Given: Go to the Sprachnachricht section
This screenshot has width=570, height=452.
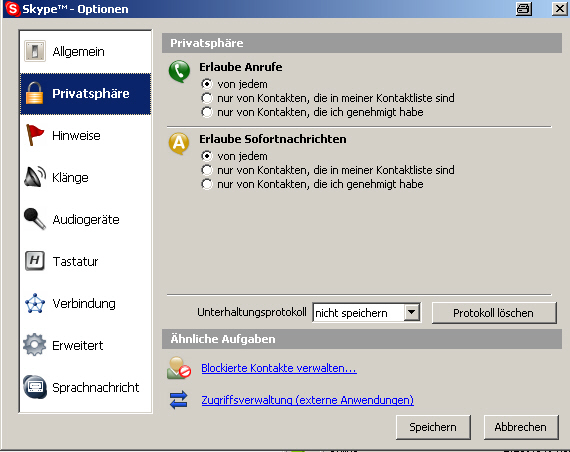Looking at the screenshot, I should [x=85, y=388].
